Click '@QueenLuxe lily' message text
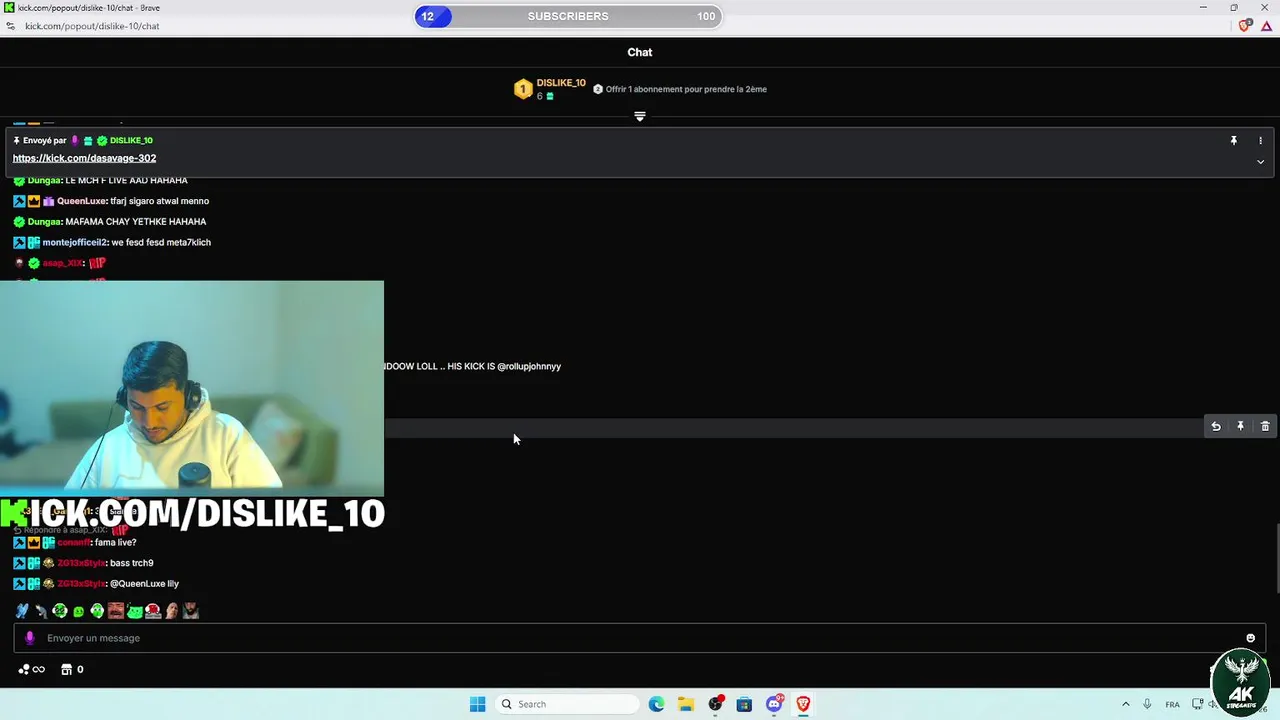Viewport: 1280px width, 720px height. tap(144, 584)
